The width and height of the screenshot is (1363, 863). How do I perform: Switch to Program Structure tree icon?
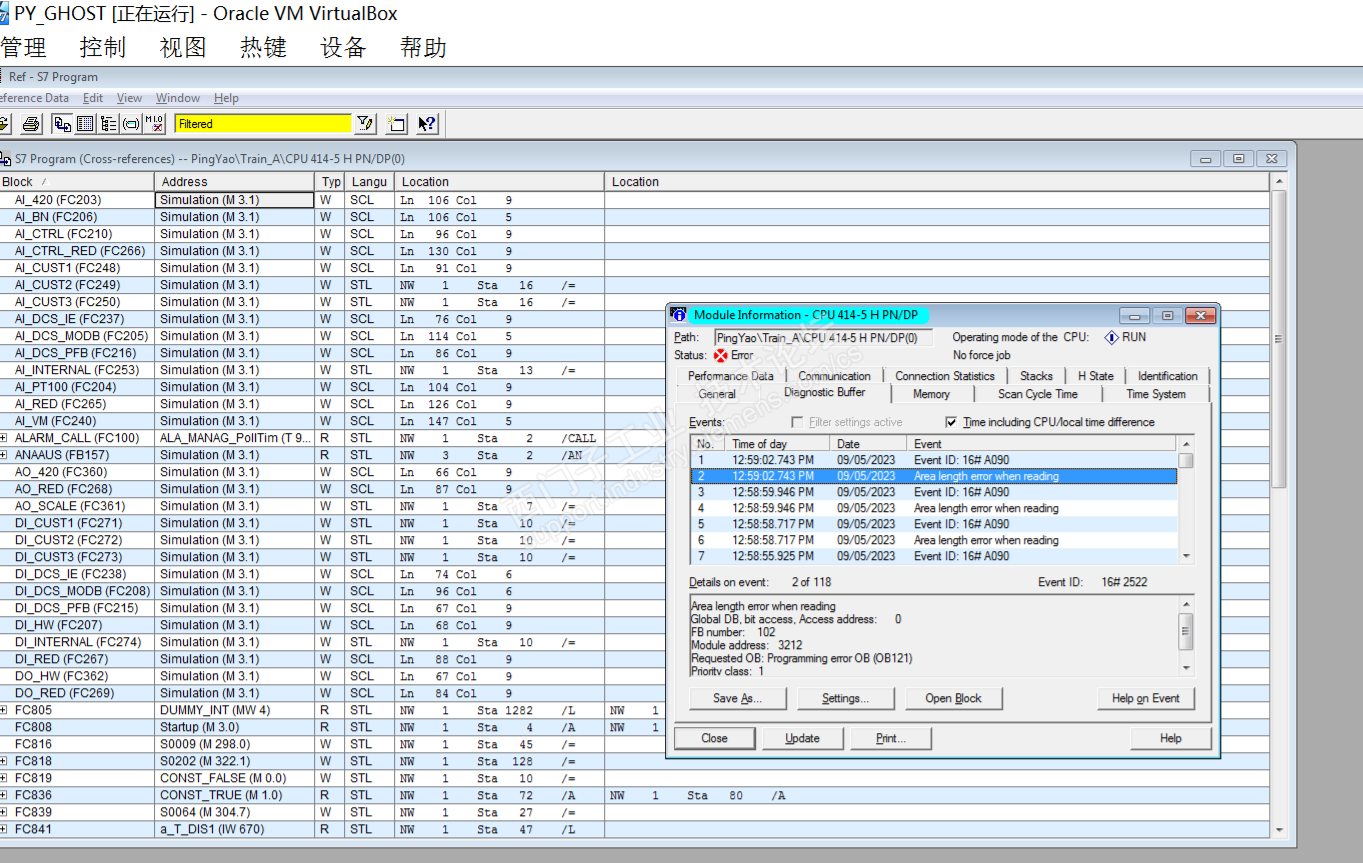click(x=108, y=124)
